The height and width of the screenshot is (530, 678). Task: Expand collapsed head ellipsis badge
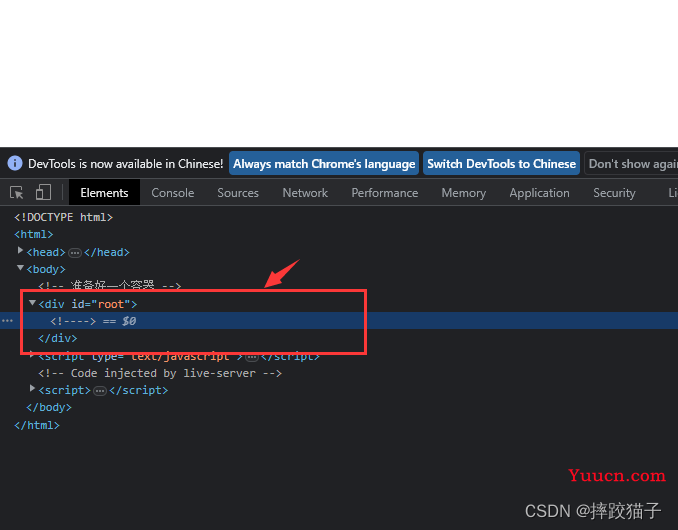point(75,253)
